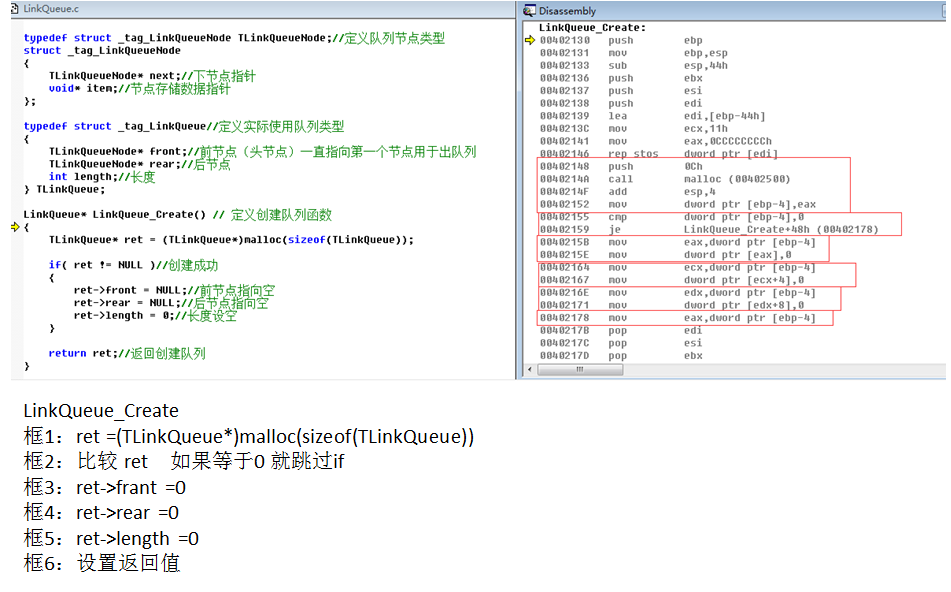Select the LinkQueue.c window title
951x592 pixels.
(x=51, y=9)
